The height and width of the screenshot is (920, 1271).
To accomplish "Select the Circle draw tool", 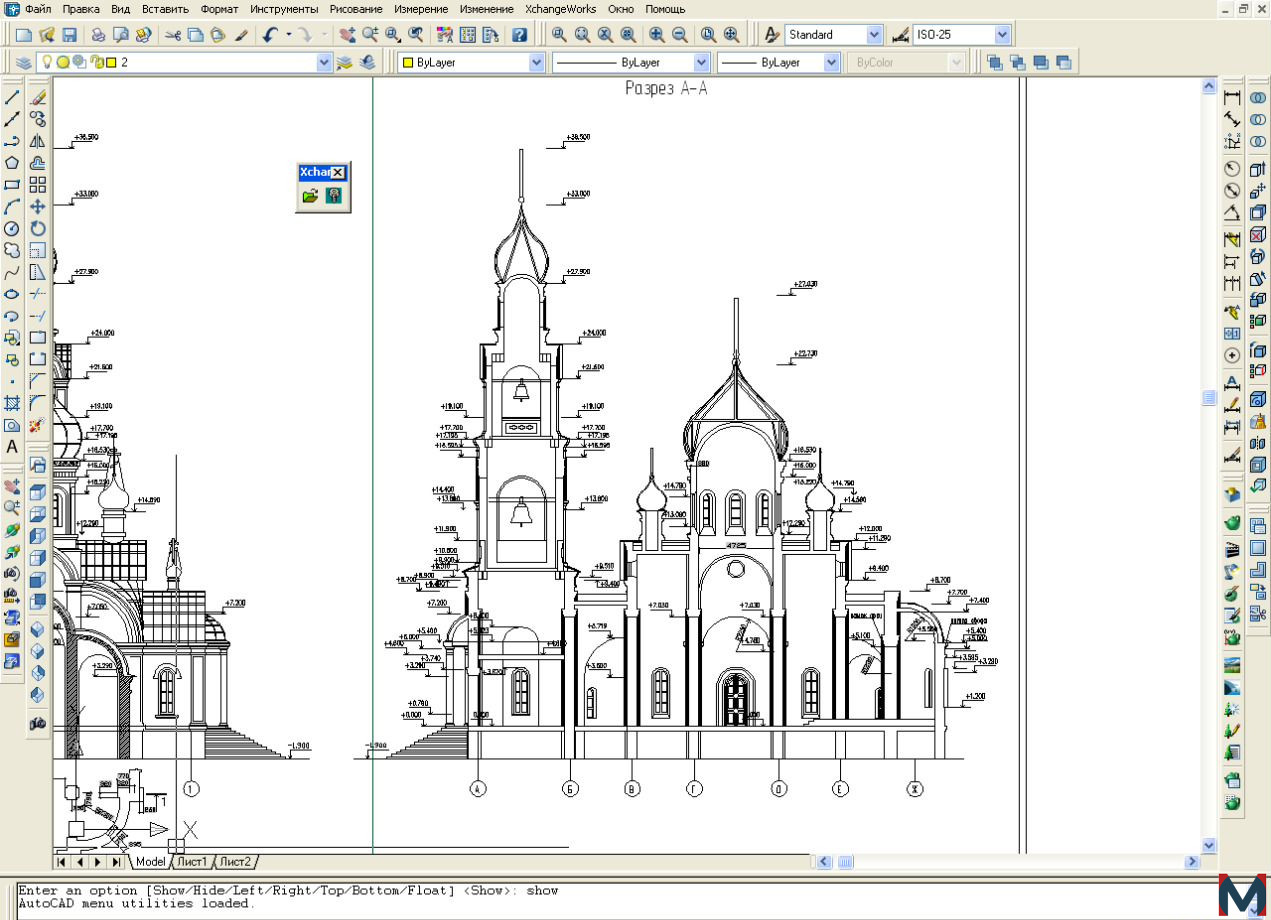I will click(x=12, y=228).
